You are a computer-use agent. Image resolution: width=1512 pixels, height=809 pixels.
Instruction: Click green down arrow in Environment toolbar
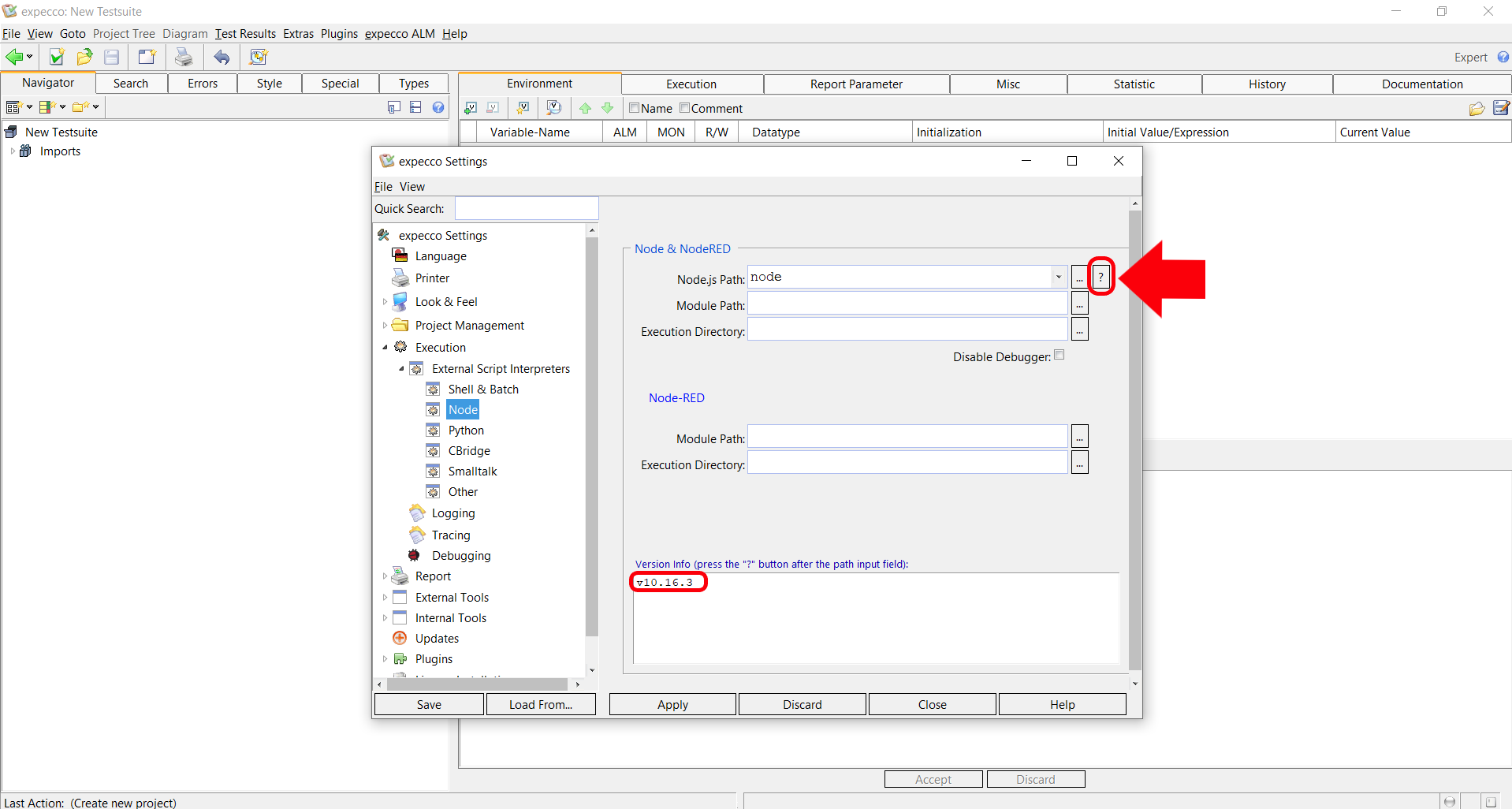607,108
